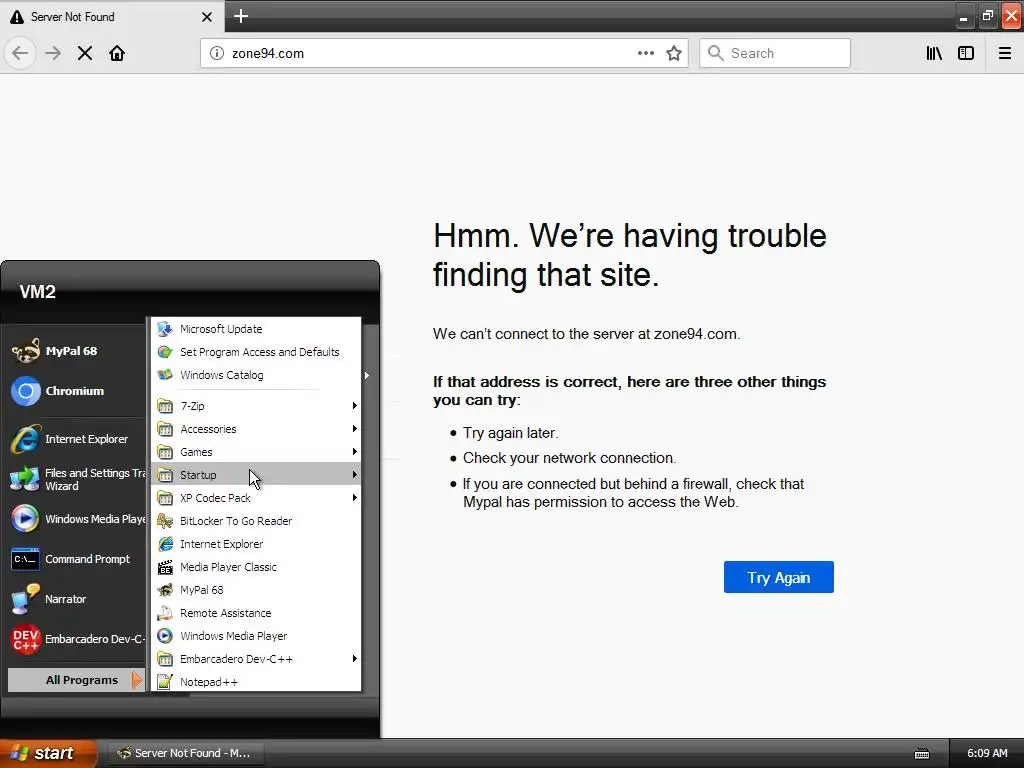
Task: Bookmark this page with the star icon
Action: (674, 53)
